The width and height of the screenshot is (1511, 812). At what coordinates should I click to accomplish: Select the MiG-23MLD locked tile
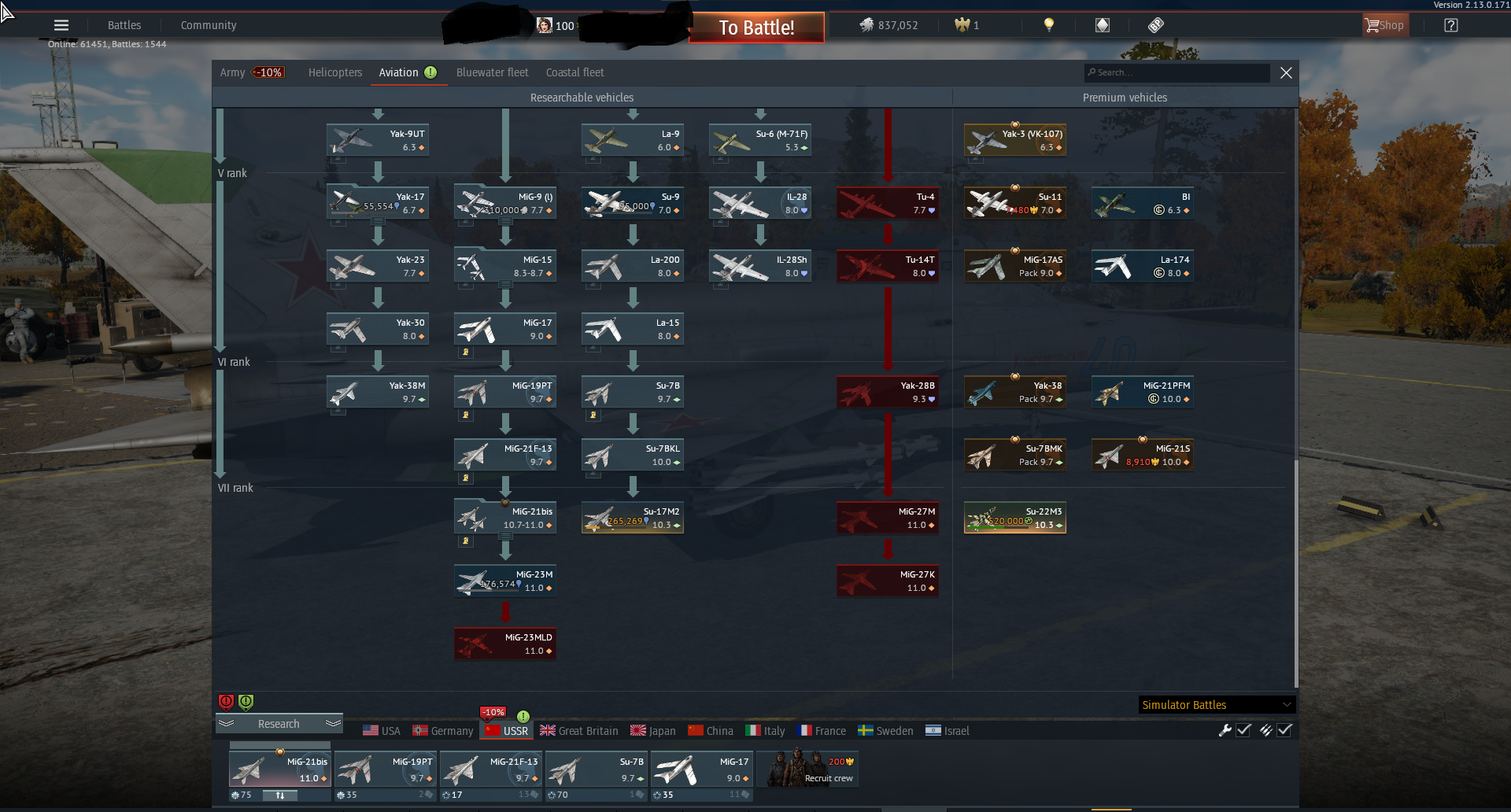click(x=505, y=644)
